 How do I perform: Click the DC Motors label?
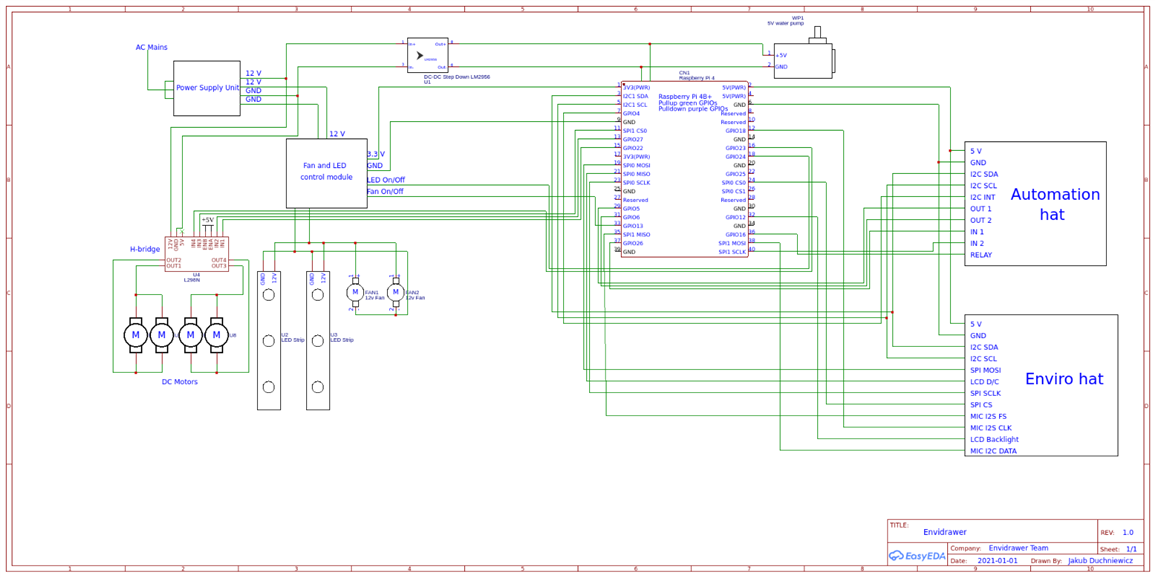[180, 381]
